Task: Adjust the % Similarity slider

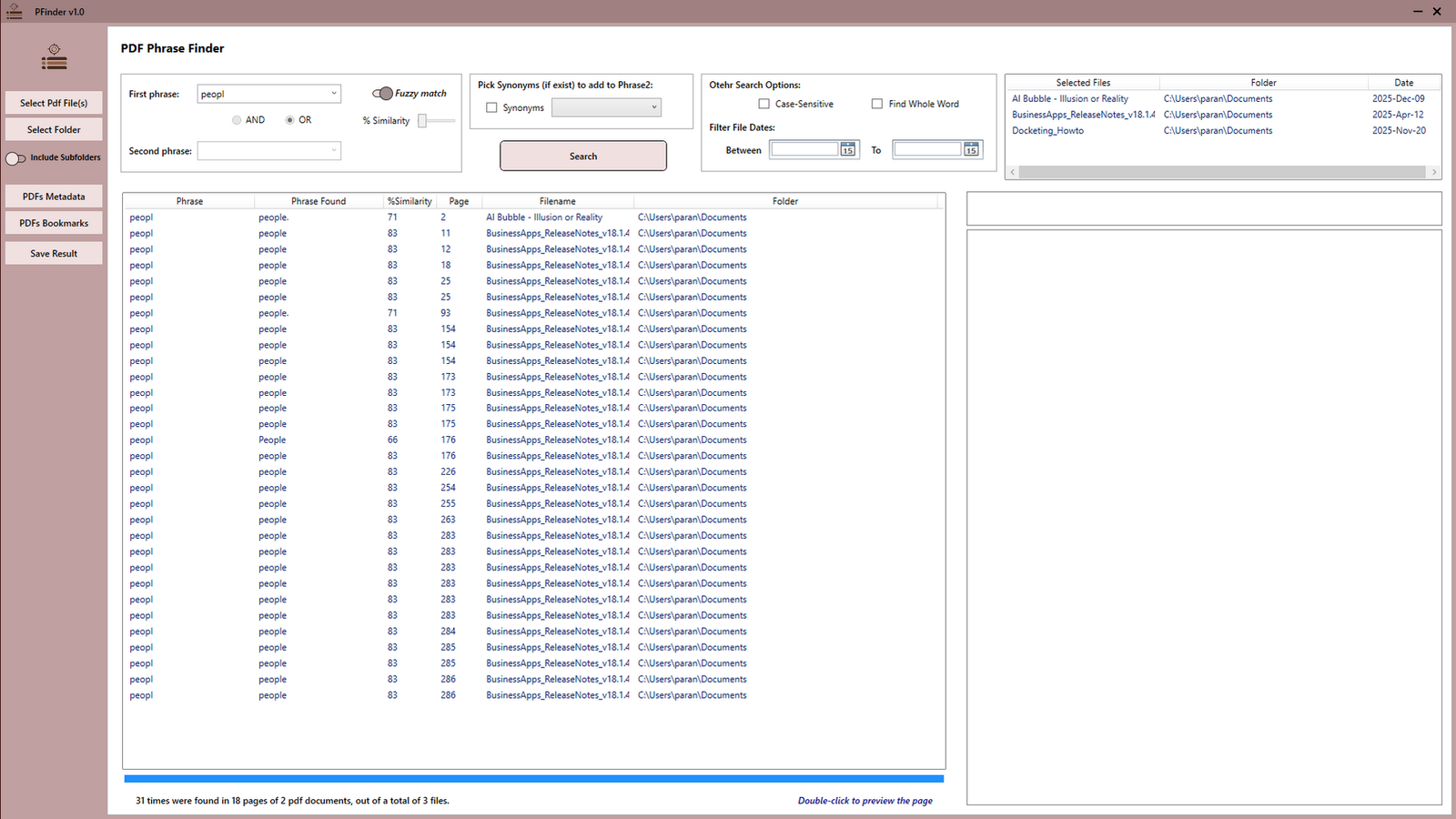Action: [x=424, y=120]
